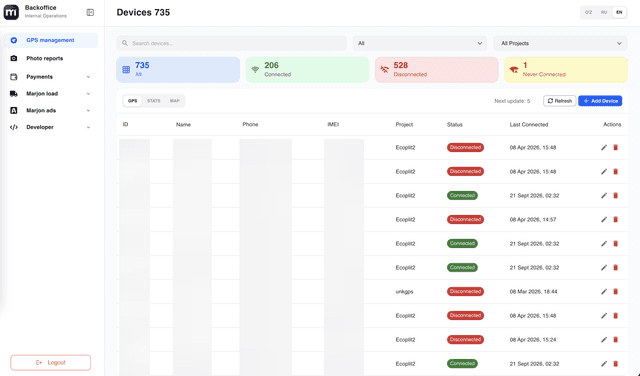This screenshot has width=640, height=376.
Task: Open the All status filter dropdown
Action: coord(420,43)
